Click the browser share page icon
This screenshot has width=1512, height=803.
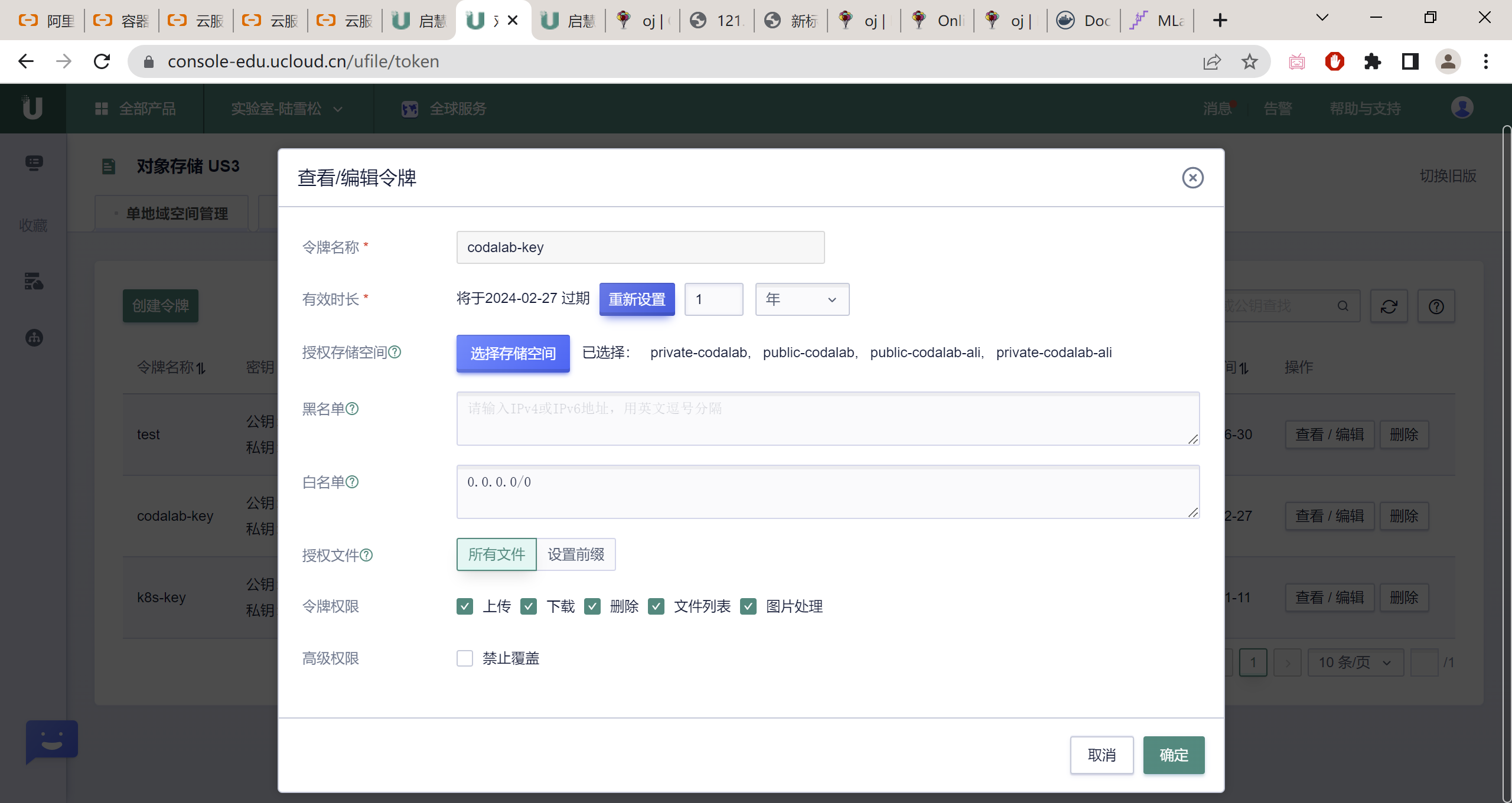tap(1212, 61)
